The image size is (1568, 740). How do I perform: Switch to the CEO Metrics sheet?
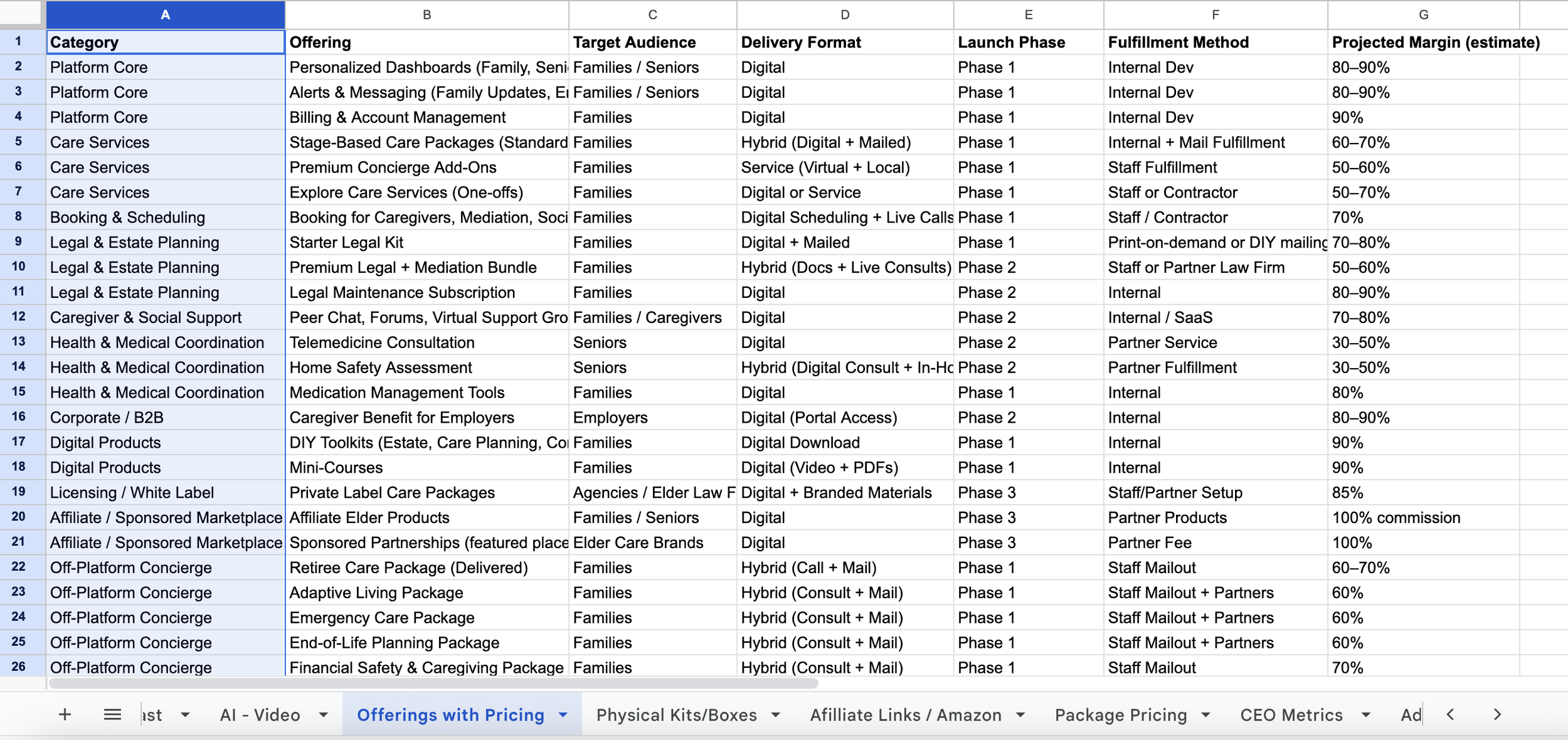(1291, 715)
